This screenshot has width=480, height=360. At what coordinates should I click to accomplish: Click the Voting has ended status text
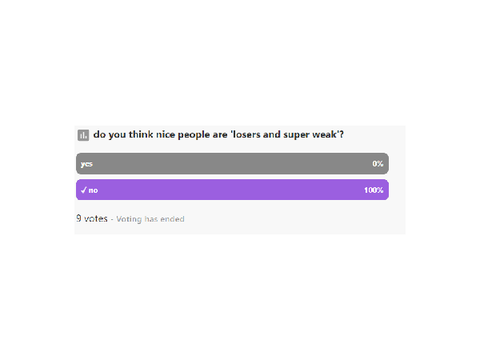(150, 219)
